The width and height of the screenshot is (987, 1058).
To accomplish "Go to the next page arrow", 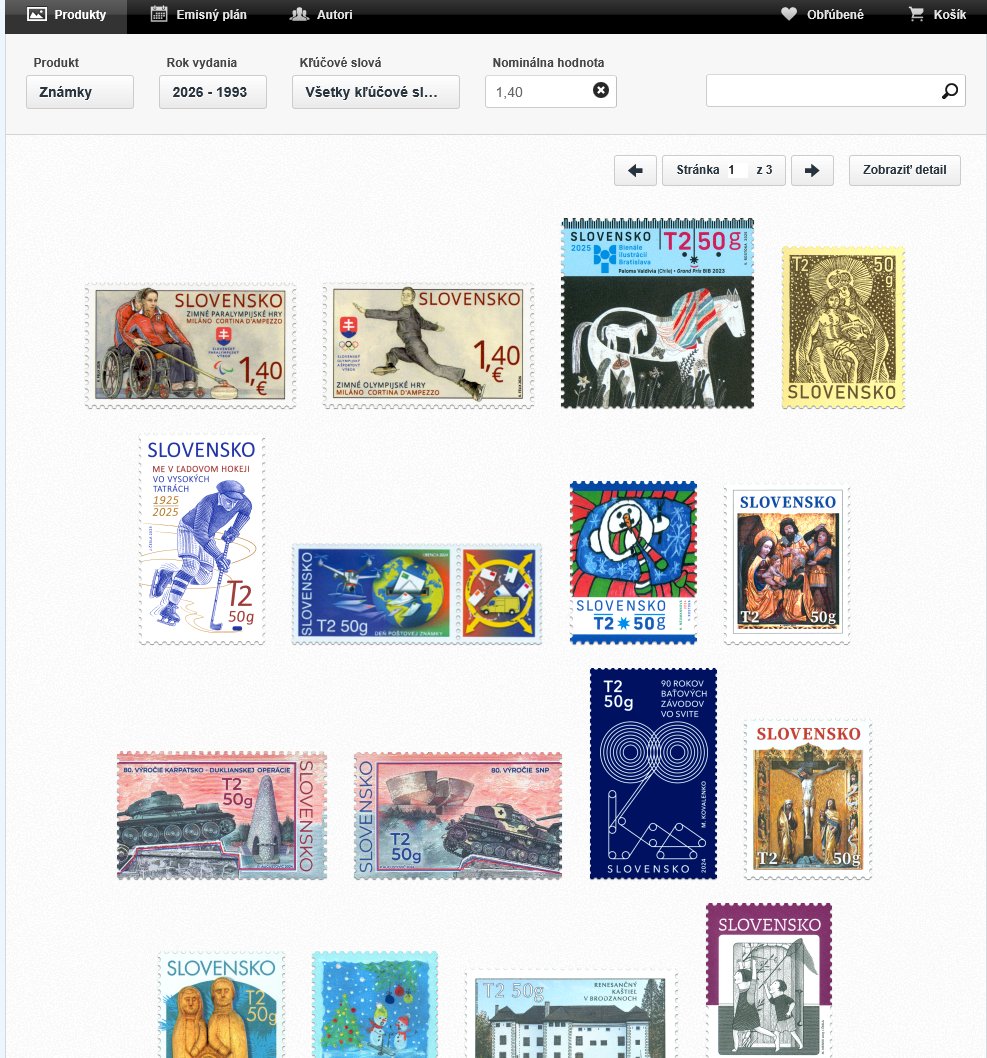I will coord(812,170).
